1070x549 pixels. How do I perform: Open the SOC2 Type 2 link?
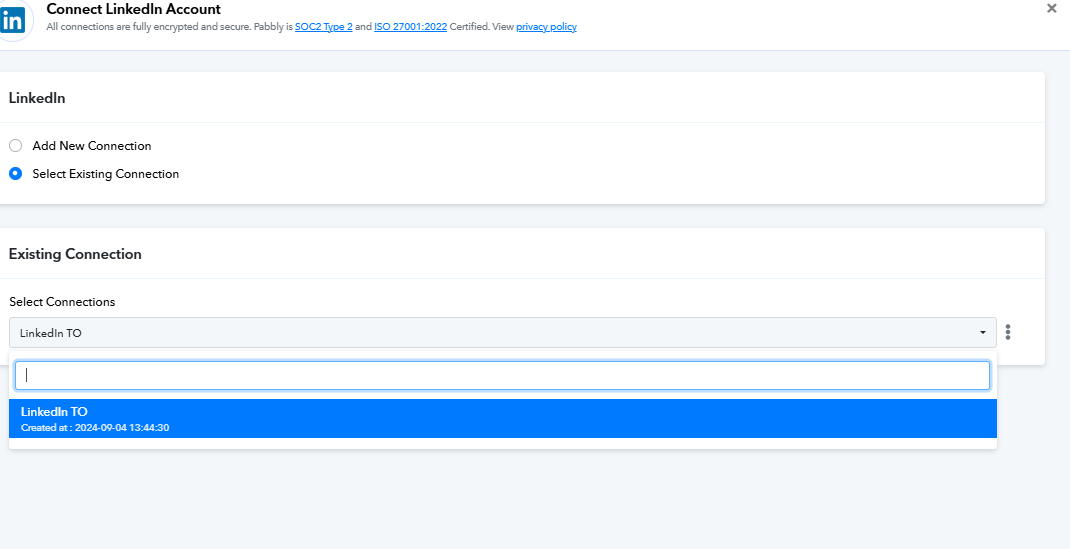pos(323,27)
